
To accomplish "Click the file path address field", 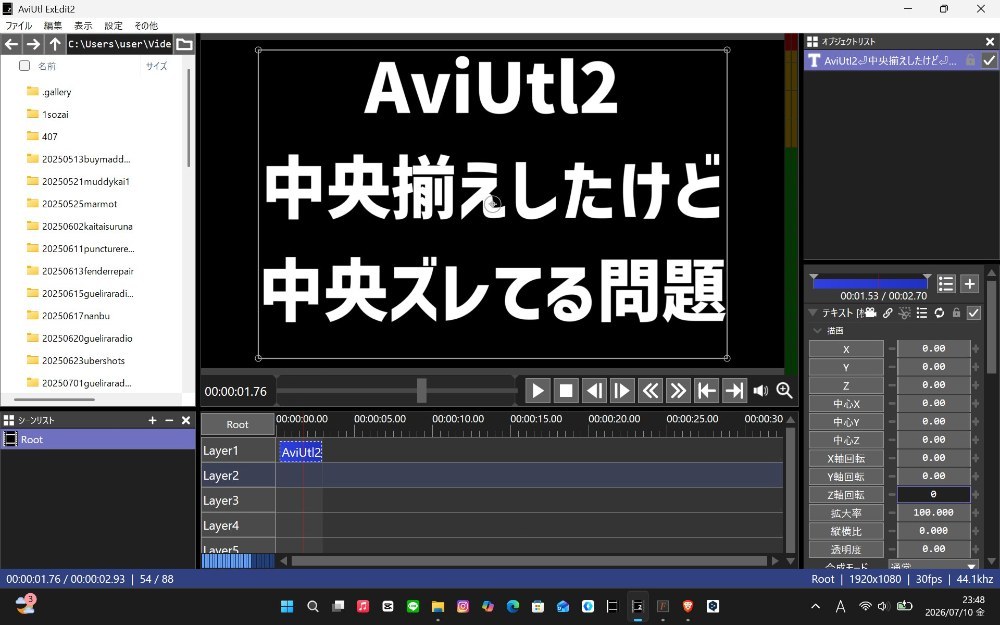I will pyautogui.click(x=119, y=44).
